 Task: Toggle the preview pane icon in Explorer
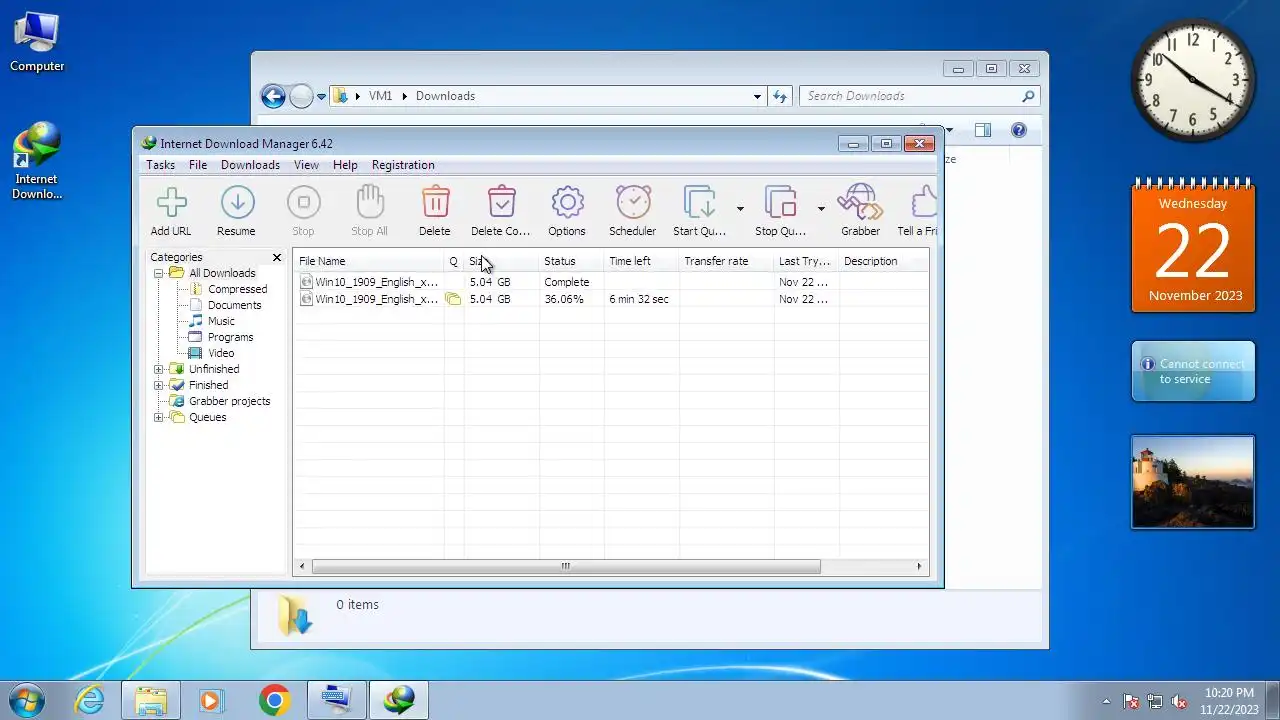click(983, 130)
